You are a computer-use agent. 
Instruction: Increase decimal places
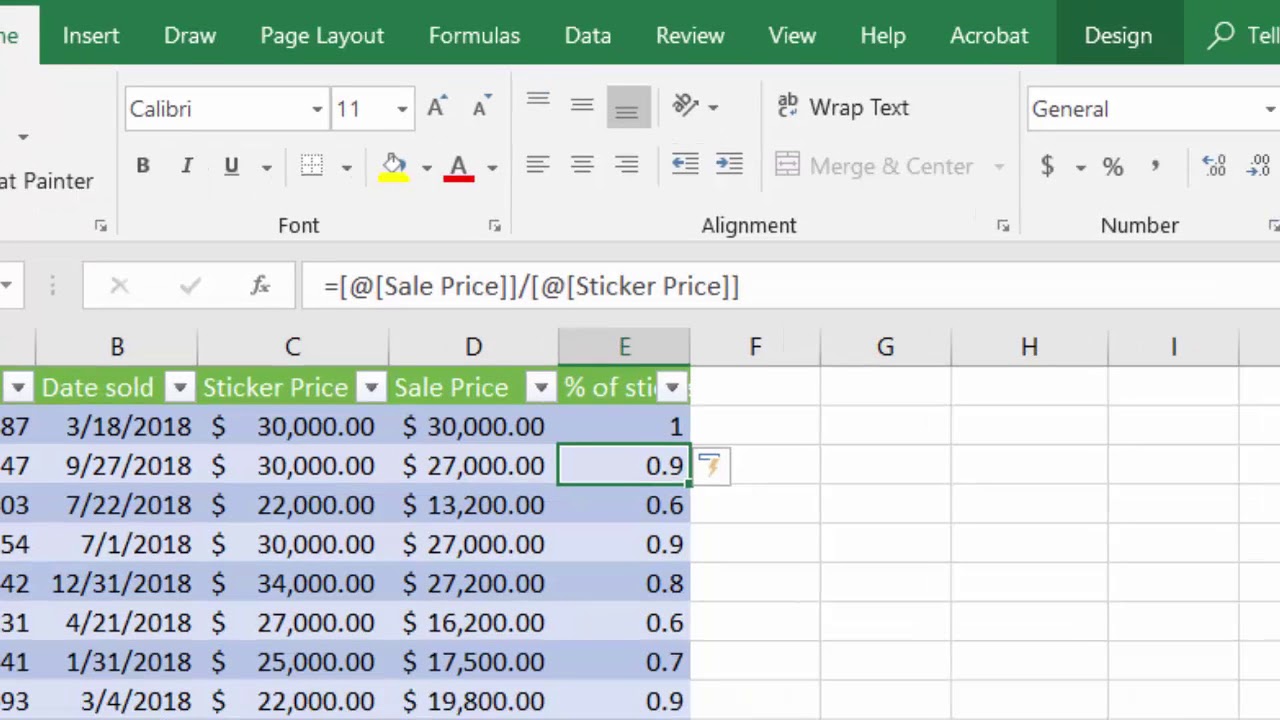(x=1215, y=166)
